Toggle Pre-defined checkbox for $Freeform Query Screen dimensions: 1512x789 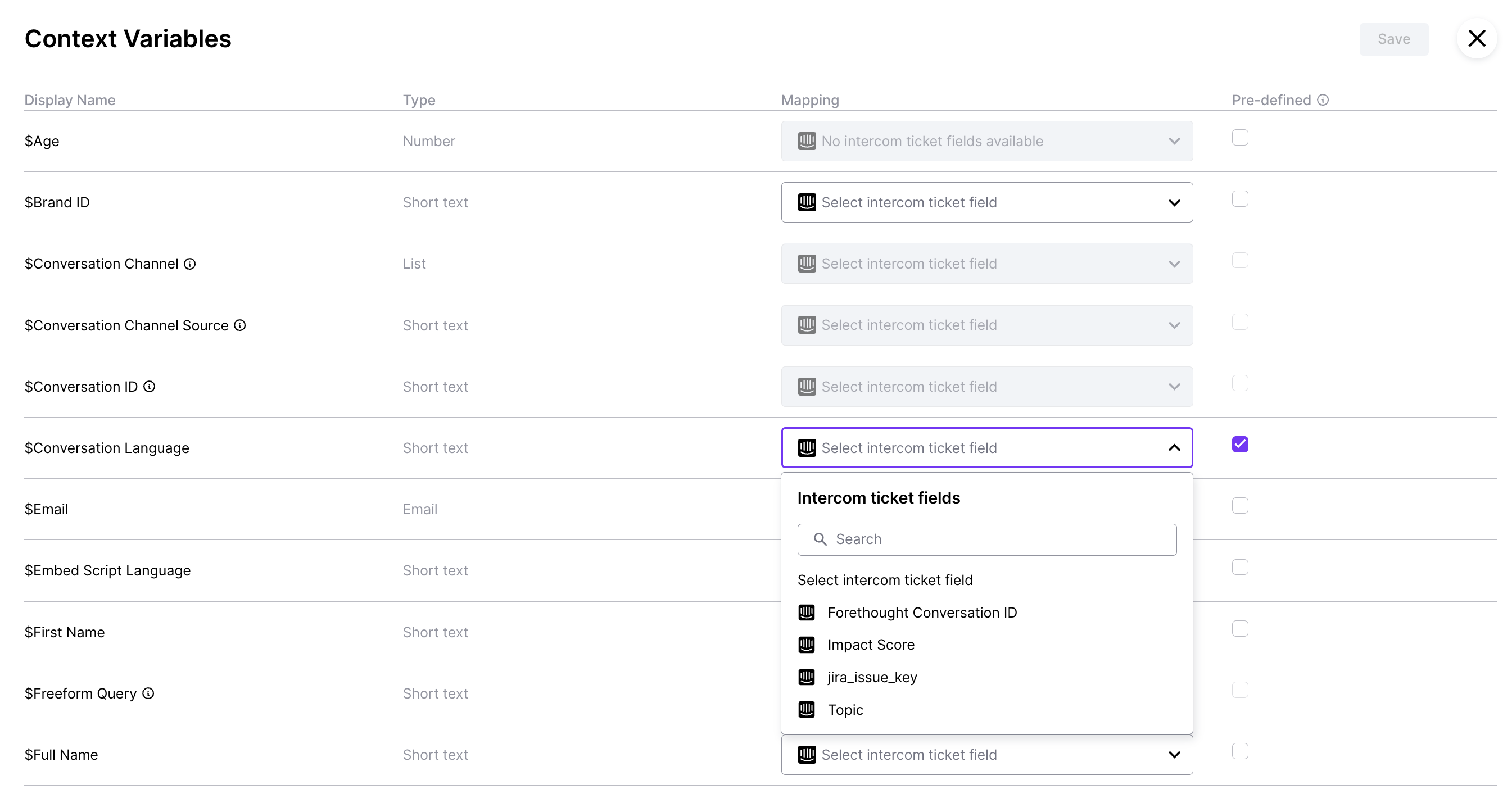coord(1239,690)
